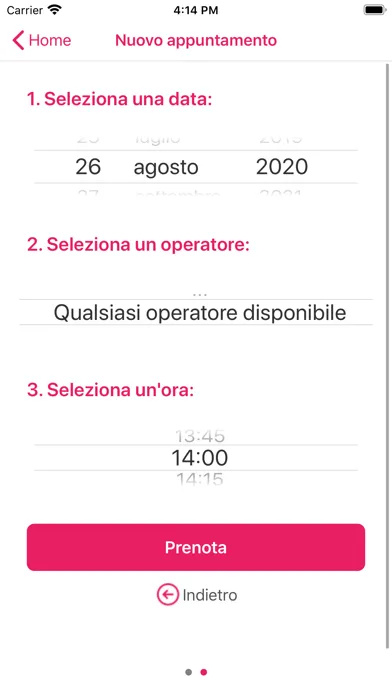The image size is (392, 696).
Task: Choose 14:15 in the time picker
Action: point(200,479)
